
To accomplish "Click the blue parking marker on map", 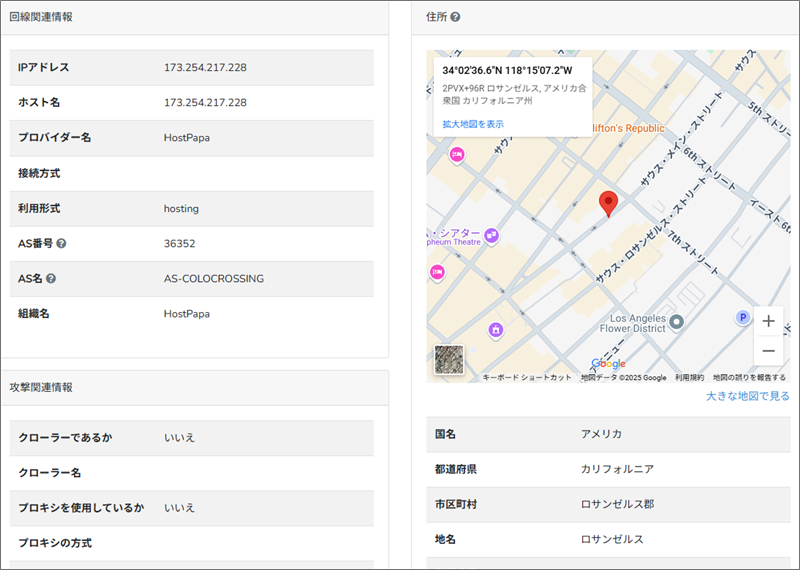I will pyautogui.click(x=743, y=318).
